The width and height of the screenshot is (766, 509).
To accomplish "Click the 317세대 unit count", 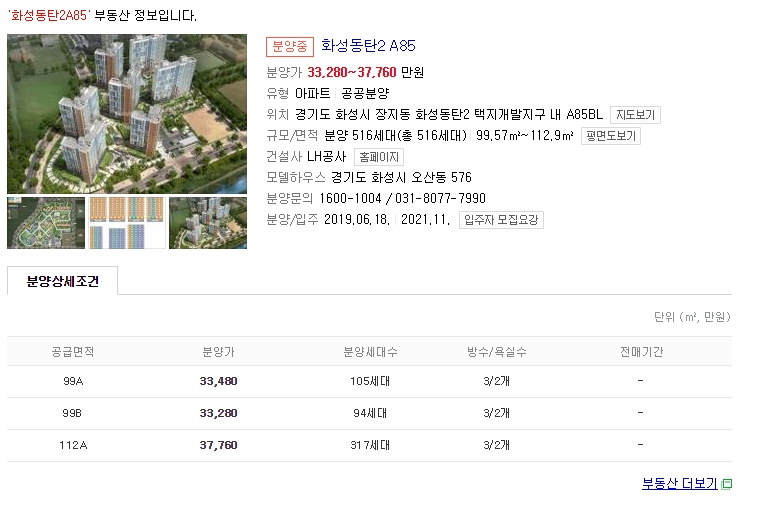I will [x=370, y=445].
